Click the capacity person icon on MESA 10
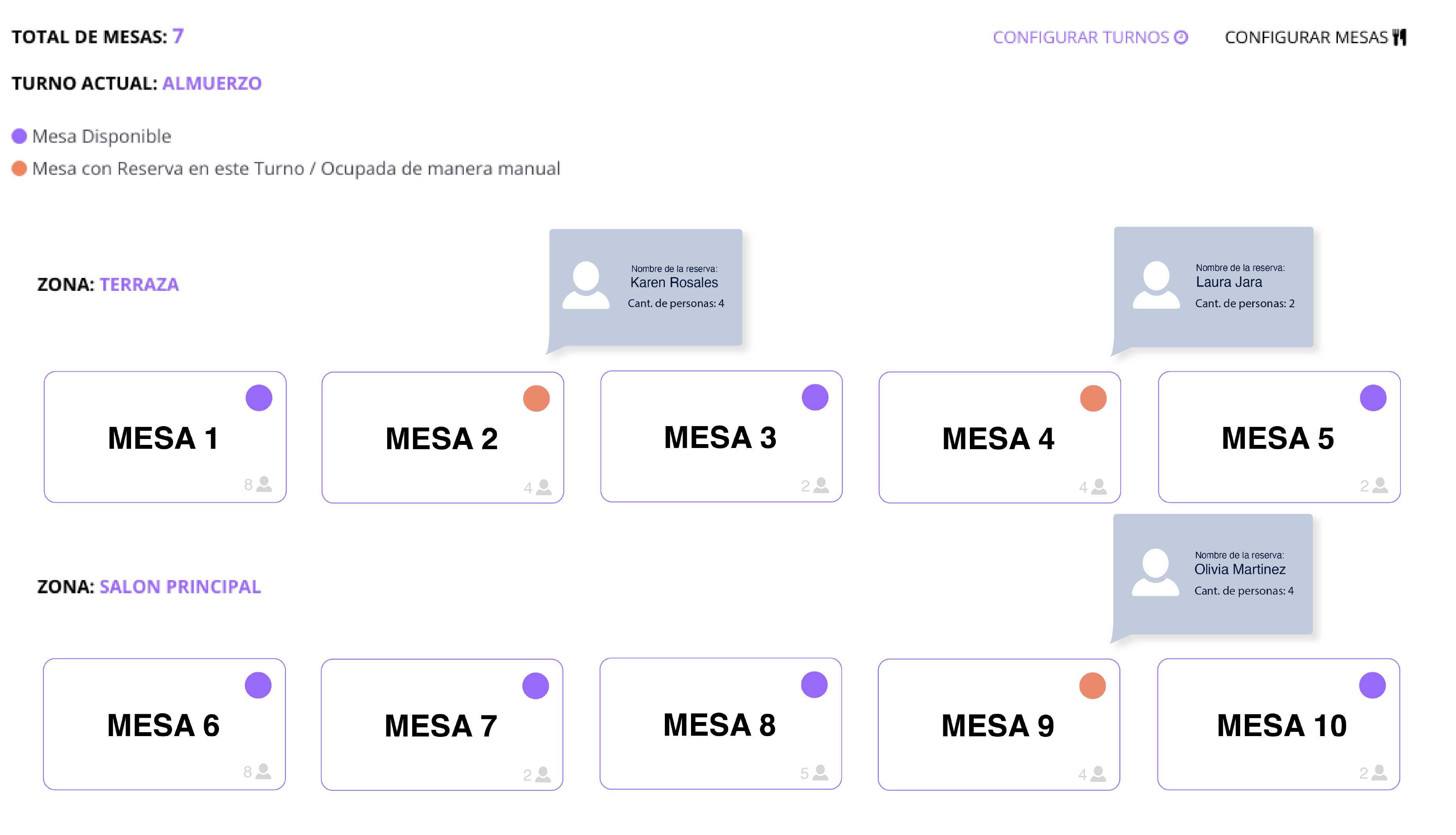 click(x=1380, y=772)
